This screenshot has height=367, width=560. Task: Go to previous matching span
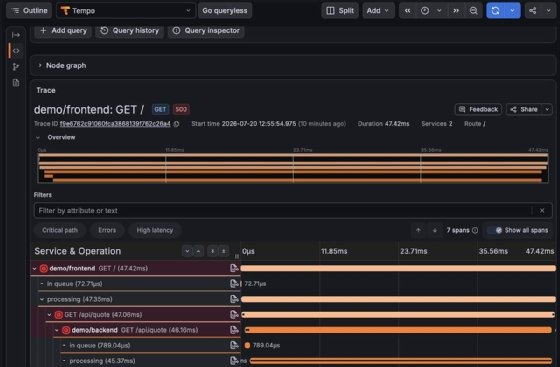coord(418,230)
